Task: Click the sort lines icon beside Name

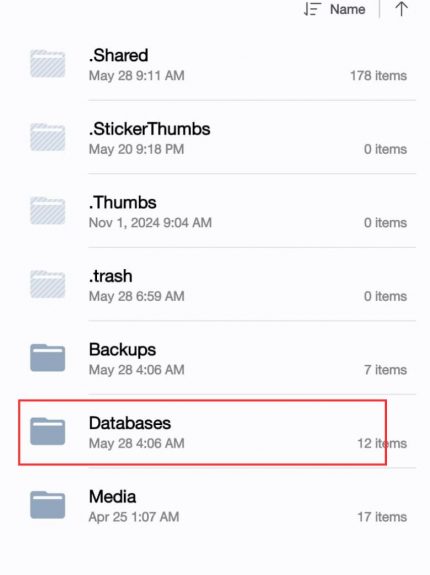Action: coord(312,9)
